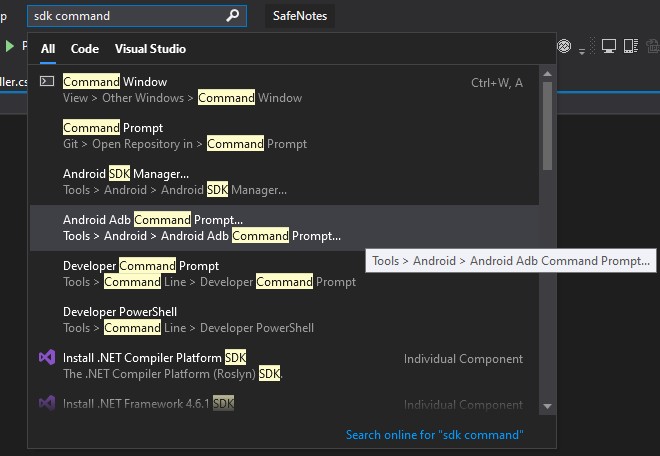The width and height of the screenshot is (660, 456).
Task: Click the Command Window terminal icon
Action: tap(47, 81)
